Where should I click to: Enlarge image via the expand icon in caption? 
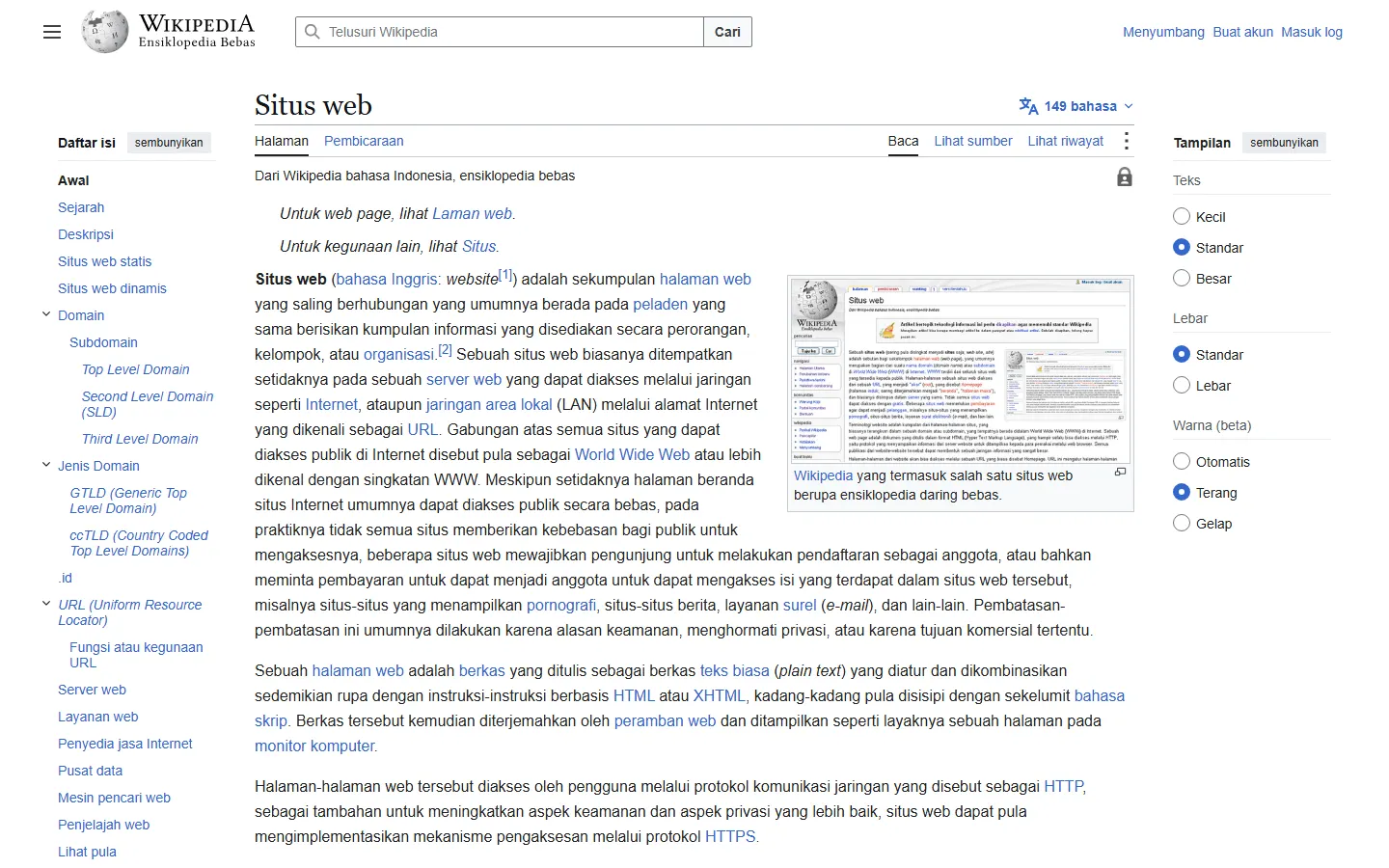(1120, 472)
